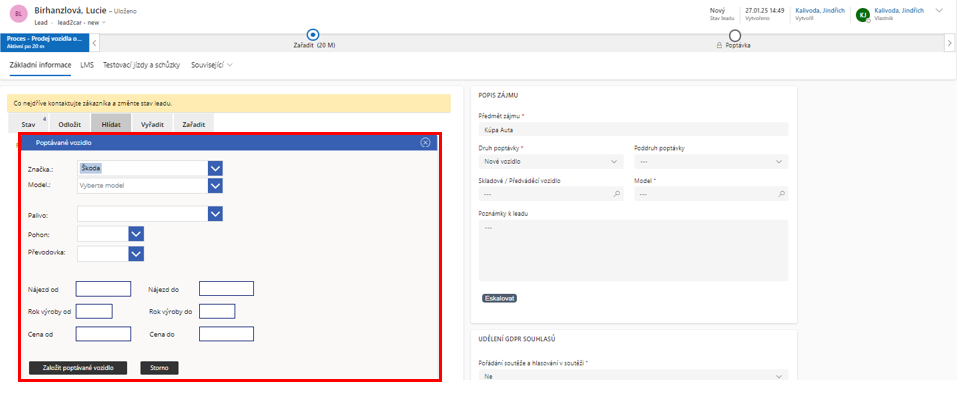Open the LMS tab
The image size is (957, 400).
(x=87, y=65)
